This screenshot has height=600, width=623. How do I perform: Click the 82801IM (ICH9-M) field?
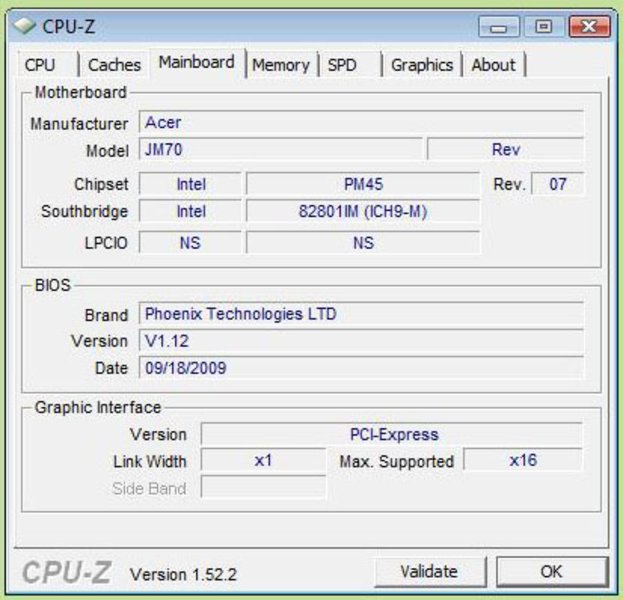click(363, 211)
